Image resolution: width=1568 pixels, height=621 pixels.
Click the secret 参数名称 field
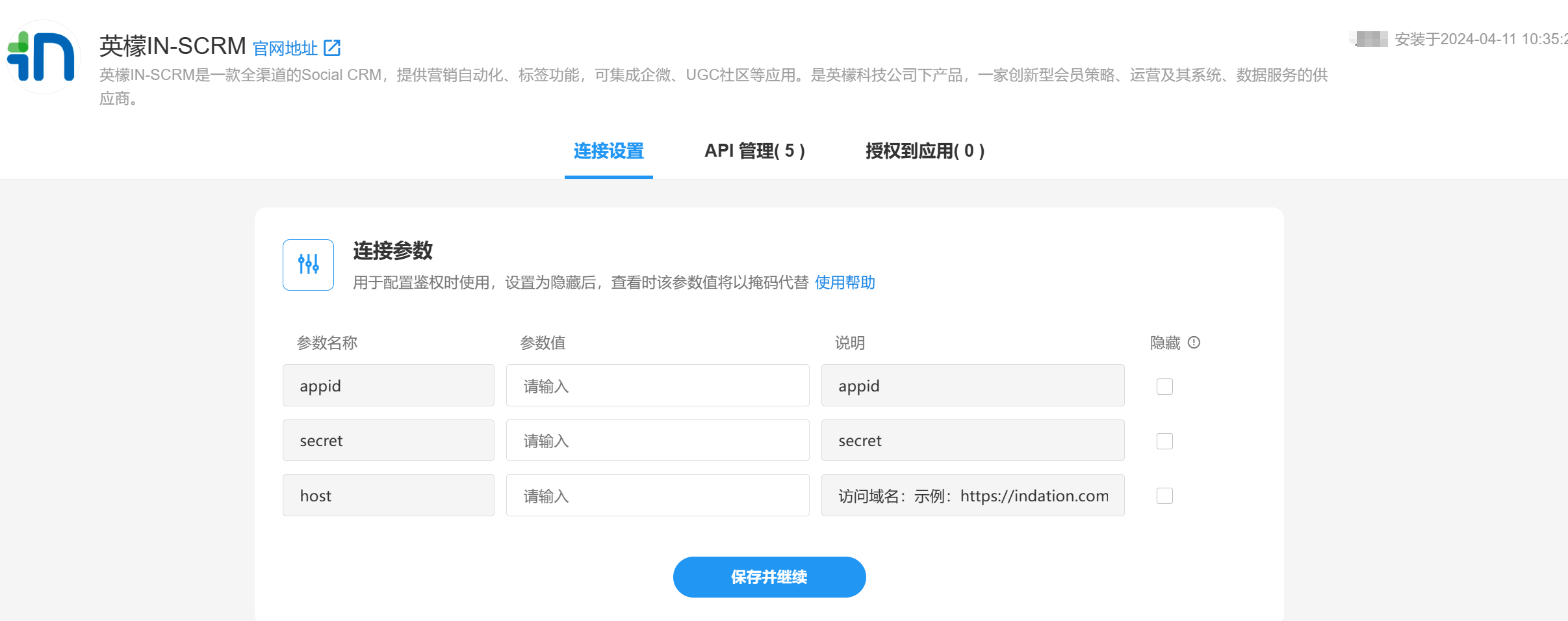(389, 440)
